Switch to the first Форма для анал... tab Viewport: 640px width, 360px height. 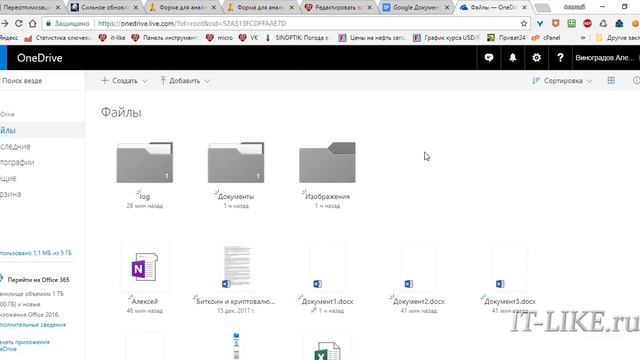point(182,7)
